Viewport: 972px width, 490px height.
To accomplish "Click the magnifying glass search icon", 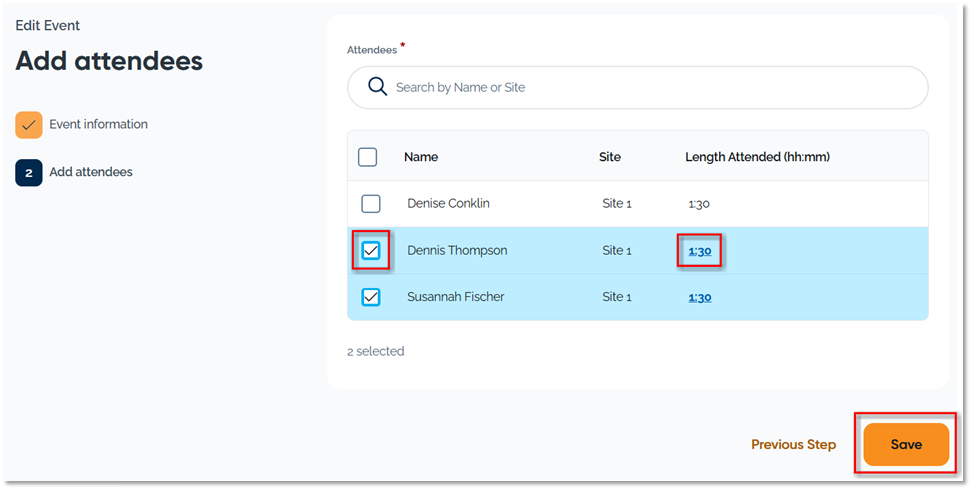I will click(377, 87).
